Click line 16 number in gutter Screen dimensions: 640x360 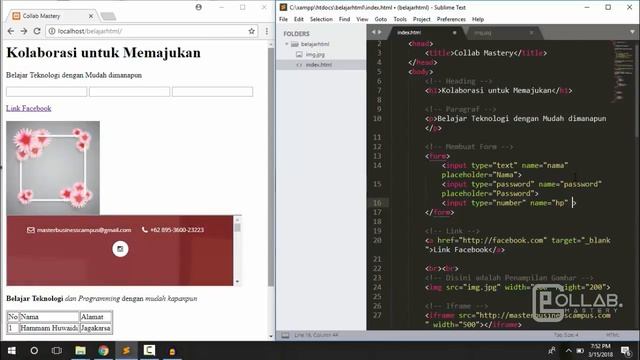pyautogui.click(x=377, y=203)
